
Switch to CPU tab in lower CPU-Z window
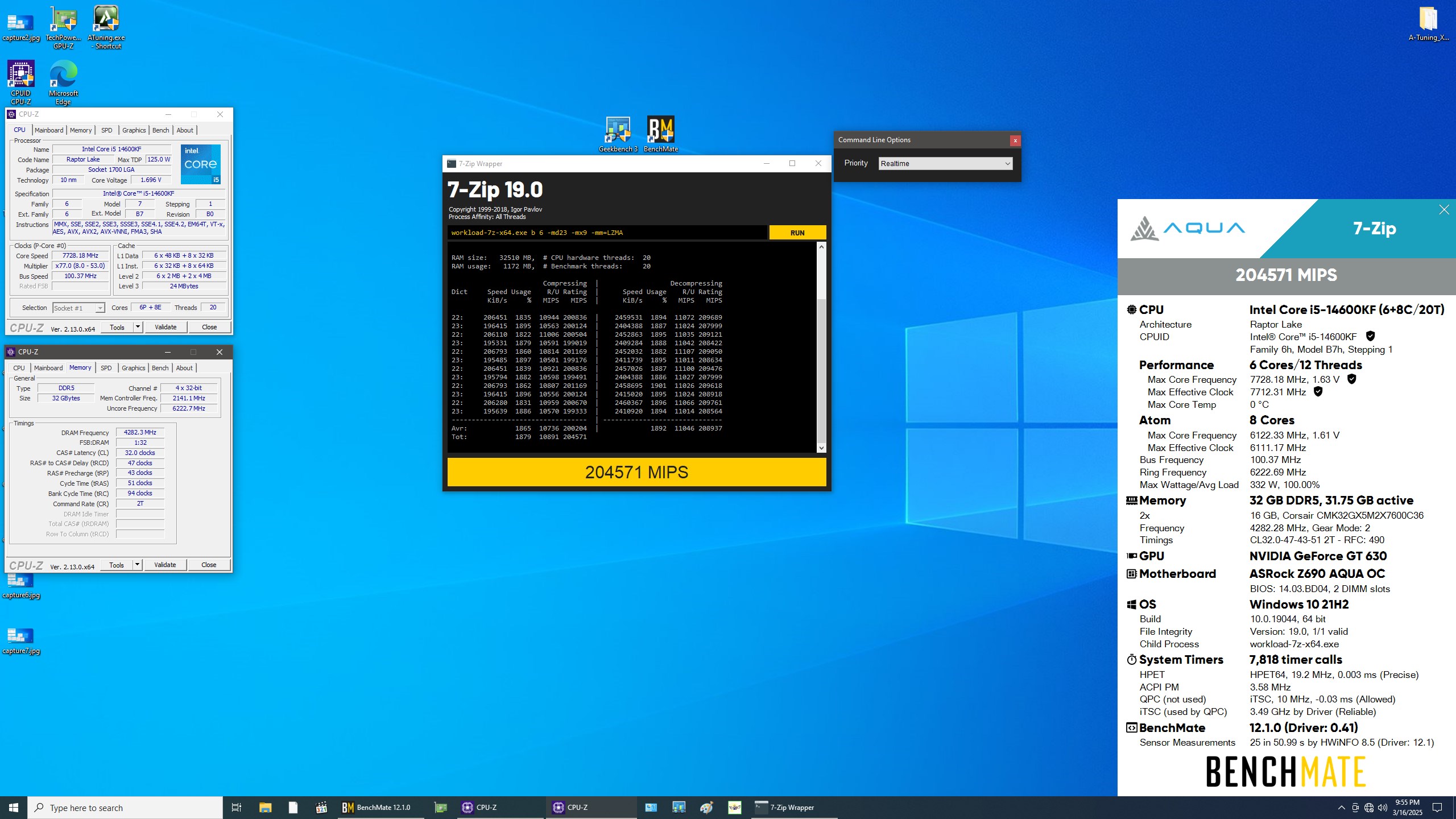(19, 368)
